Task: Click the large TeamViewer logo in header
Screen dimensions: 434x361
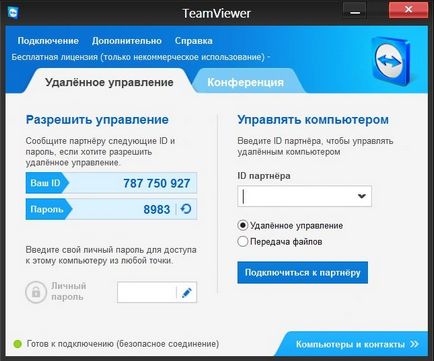Action: pyautogui.click(x=391, y=61)
